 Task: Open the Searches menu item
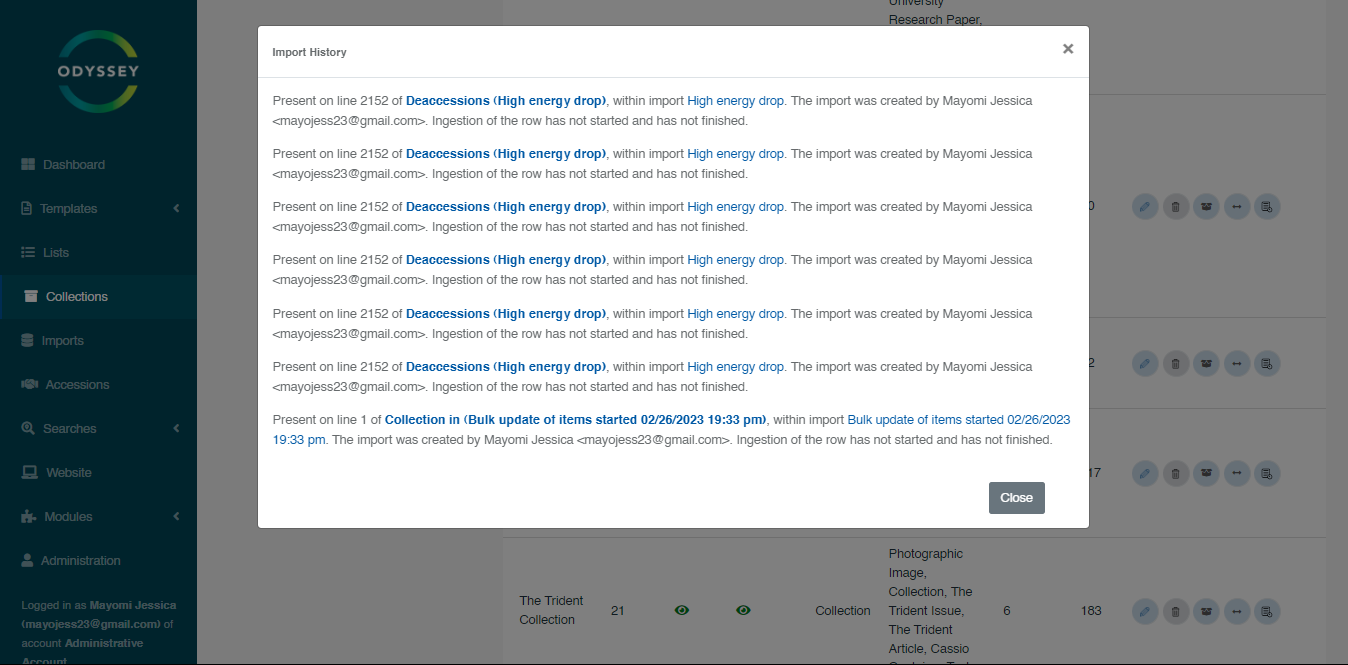pyautogui.click(x=98, y=429)
